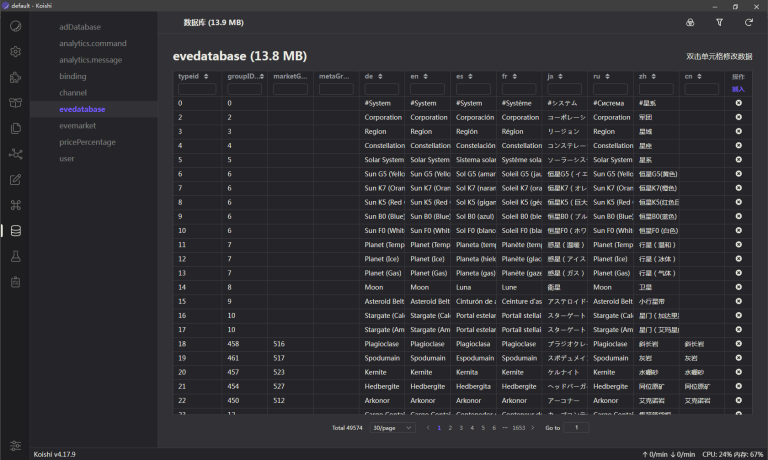Open the 30/page page-size dropdown

[391, 427]
